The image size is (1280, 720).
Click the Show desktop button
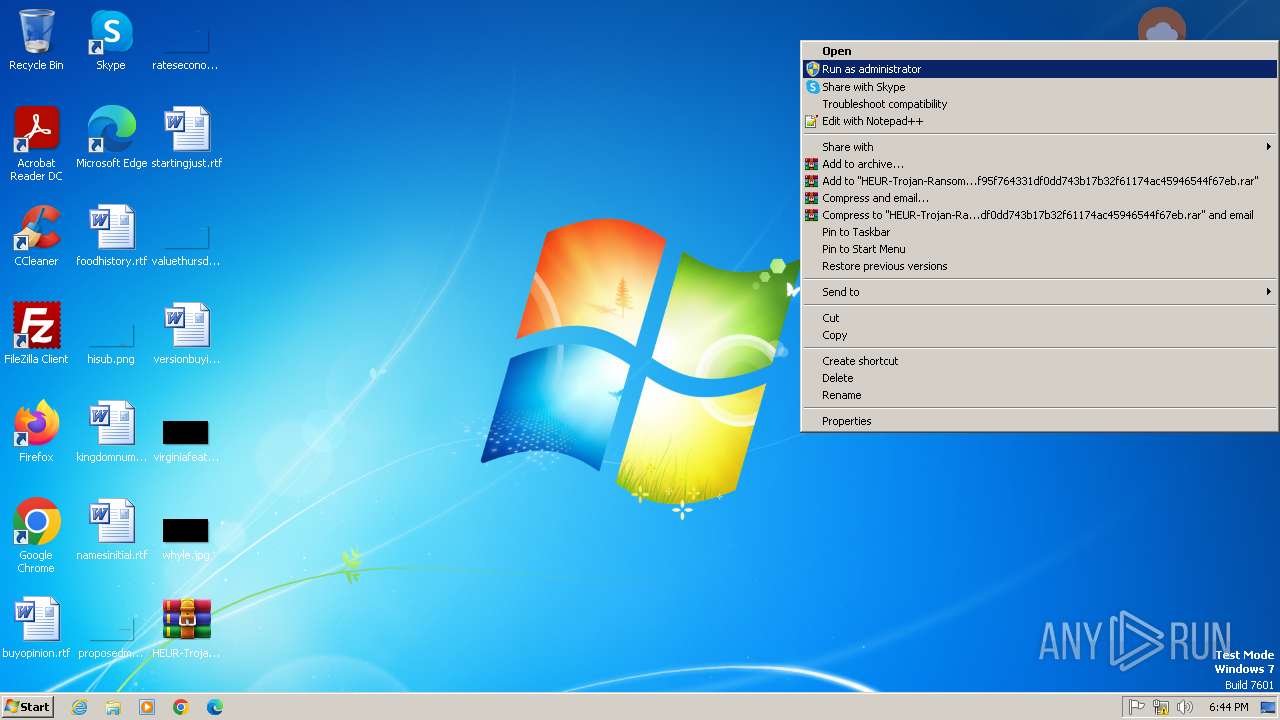coord(1269,707)
